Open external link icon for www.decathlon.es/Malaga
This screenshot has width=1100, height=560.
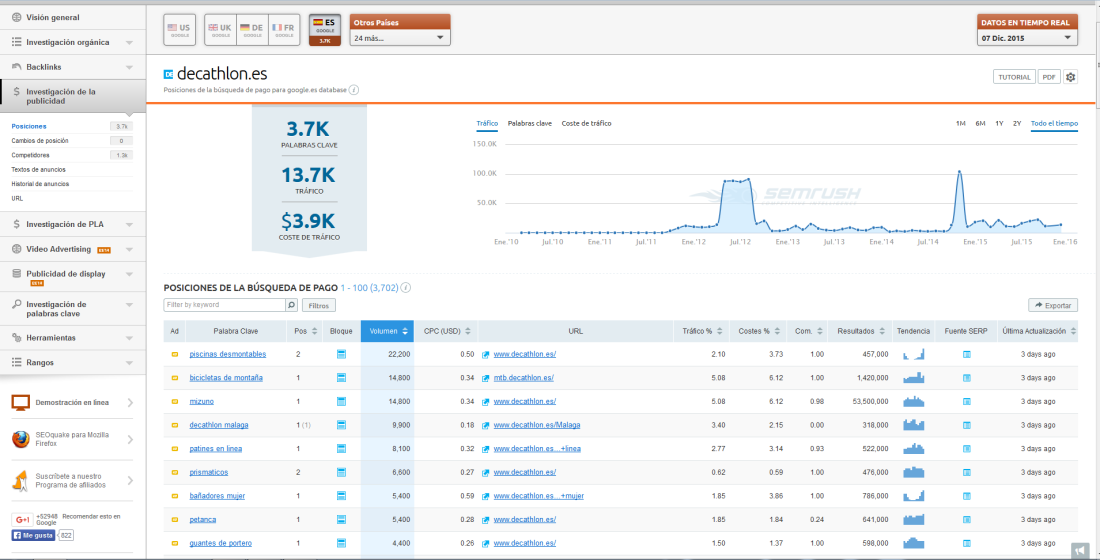(x=485, y=425)
